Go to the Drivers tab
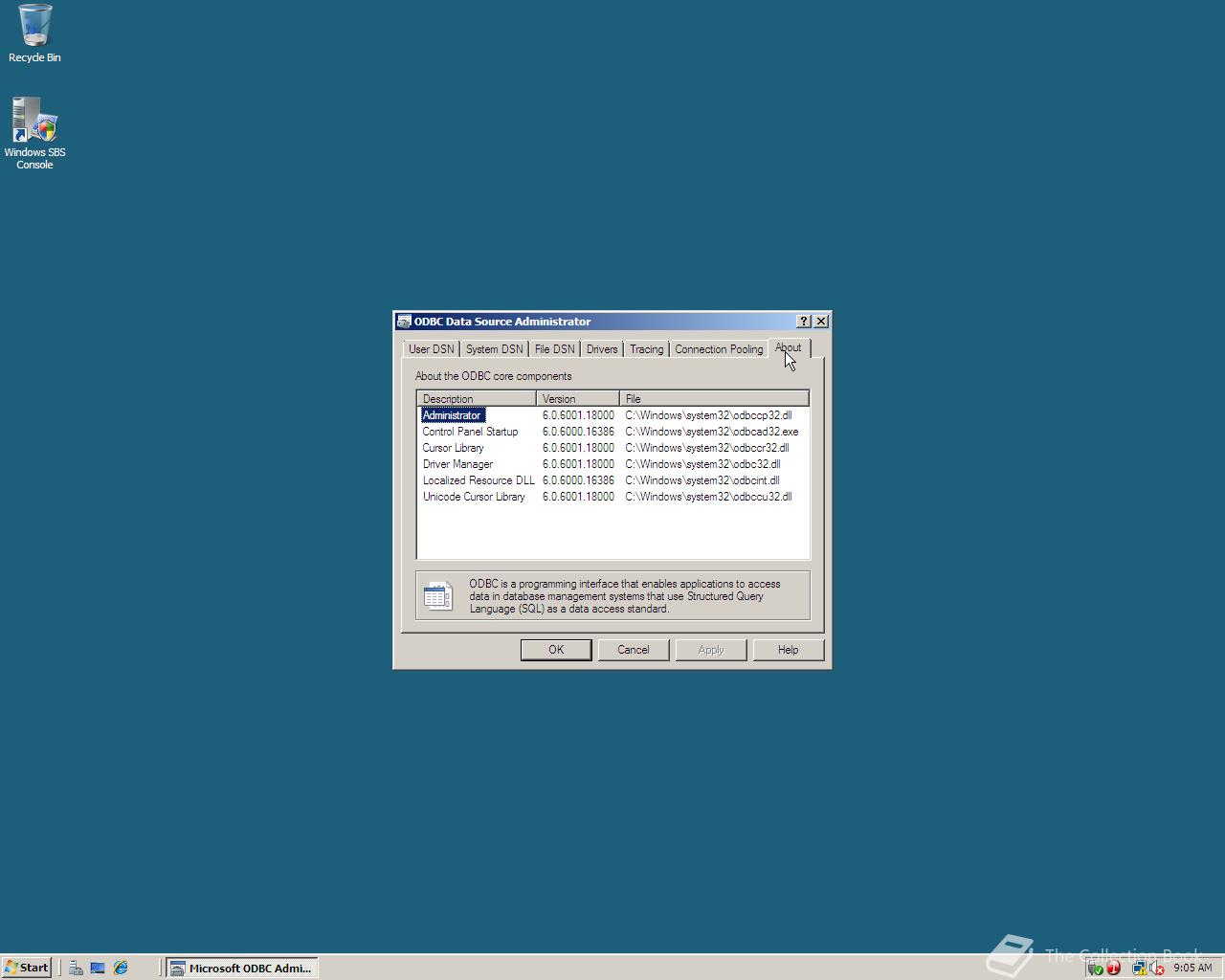1225x980 pixels. click(602, 349)
